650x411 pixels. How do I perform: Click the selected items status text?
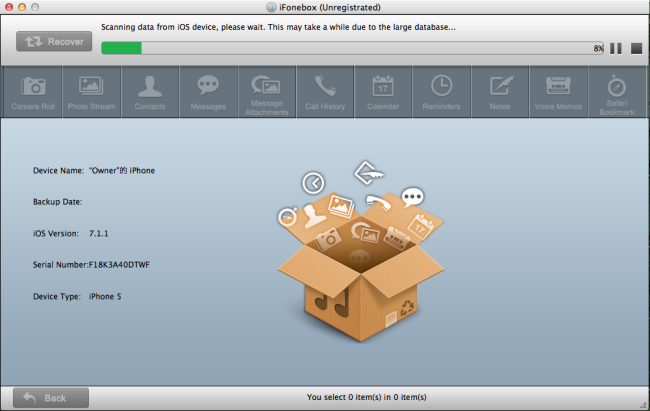366,397
